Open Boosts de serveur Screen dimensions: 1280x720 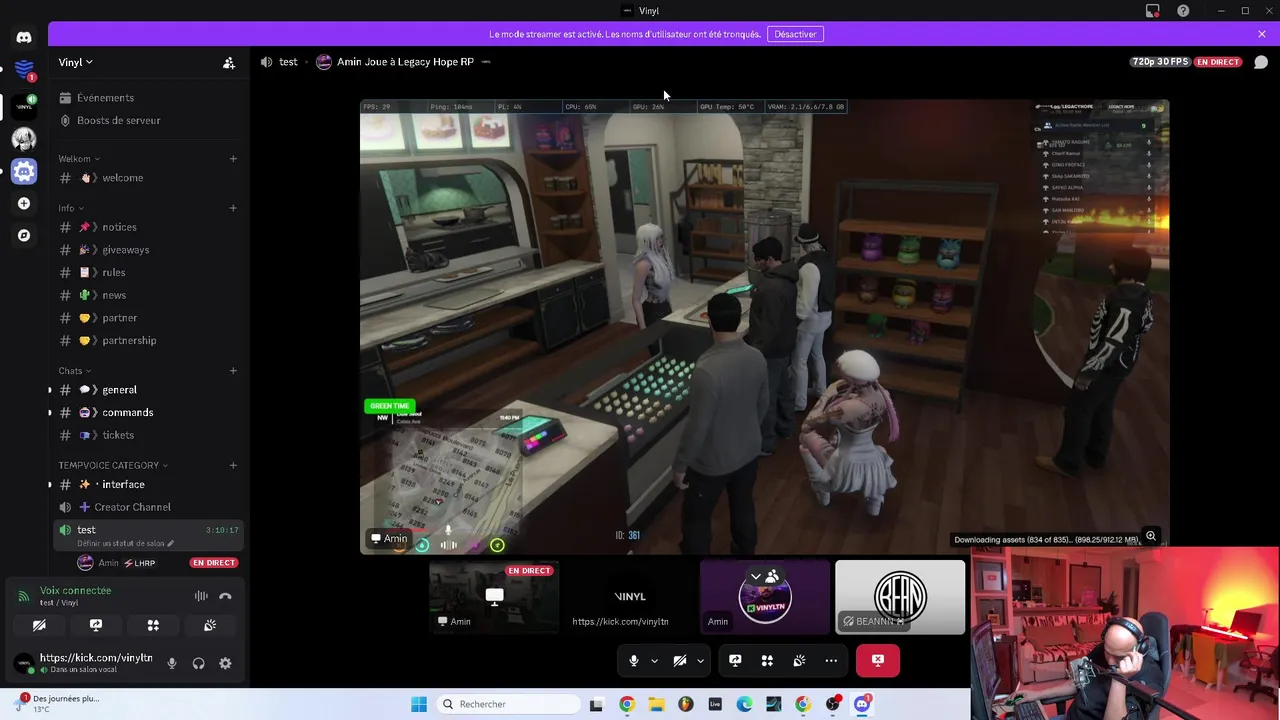click(148, 121)
